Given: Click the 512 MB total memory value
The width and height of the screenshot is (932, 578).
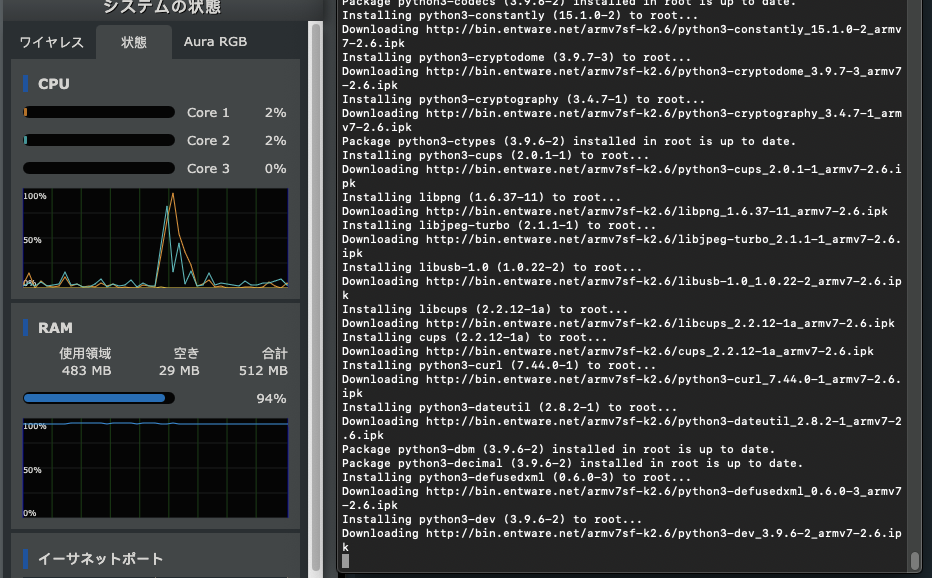Looking at the screenshot, I should pos(263,370).
